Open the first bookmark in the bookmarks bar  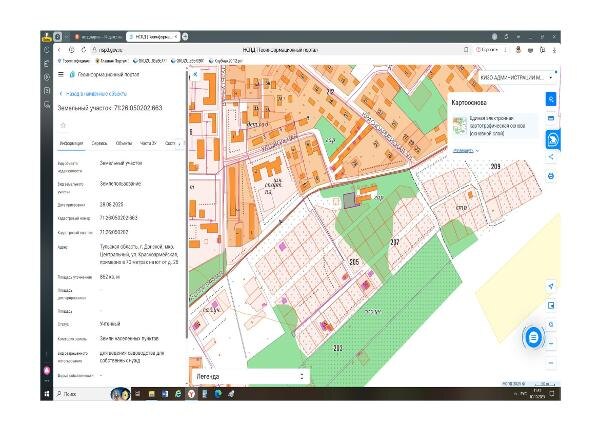pyautogui.click(x=74, y=61)
